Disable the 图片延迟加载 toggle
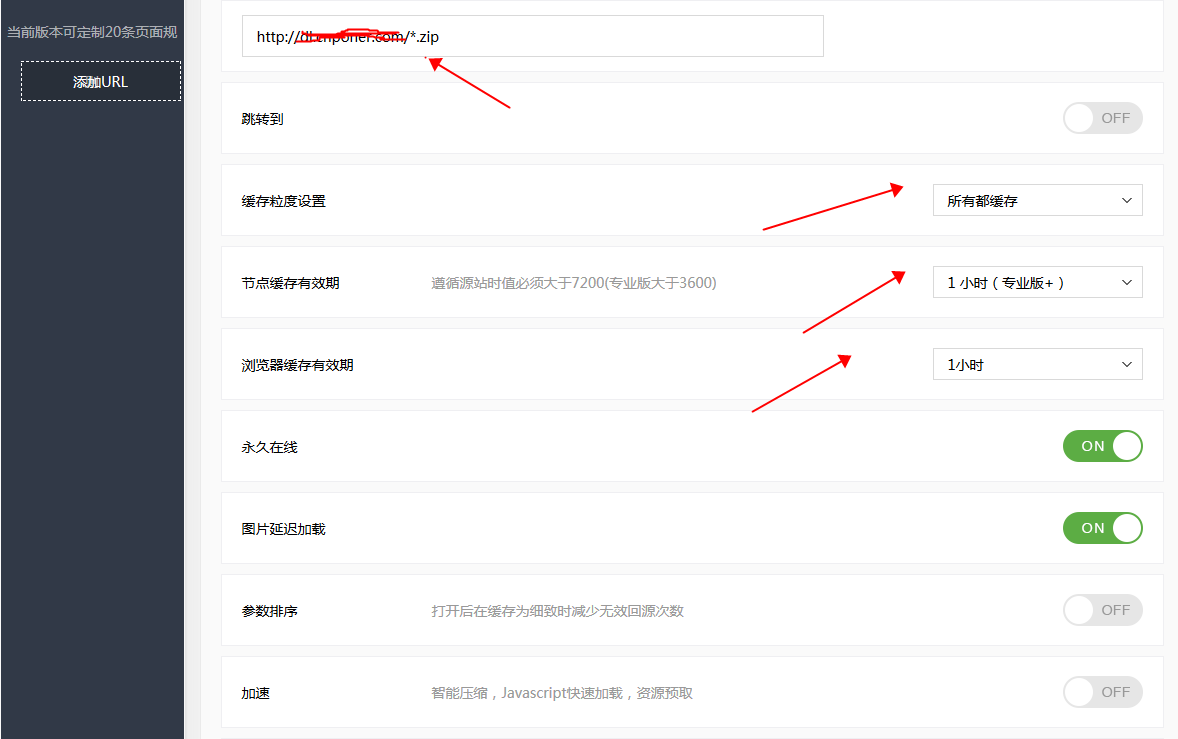The image size is (1178, 739). pyautogui.click(x=1102, y=528)
